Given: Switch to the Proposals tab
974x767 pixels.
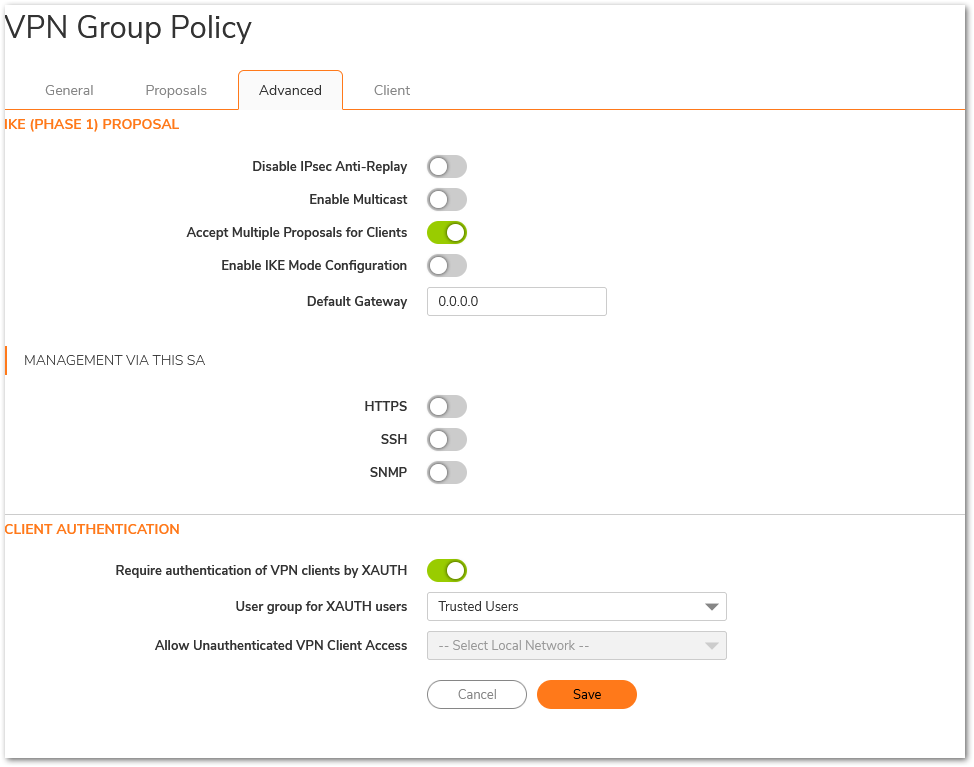Looking at the screenshot, I should [x=176, y=90].
